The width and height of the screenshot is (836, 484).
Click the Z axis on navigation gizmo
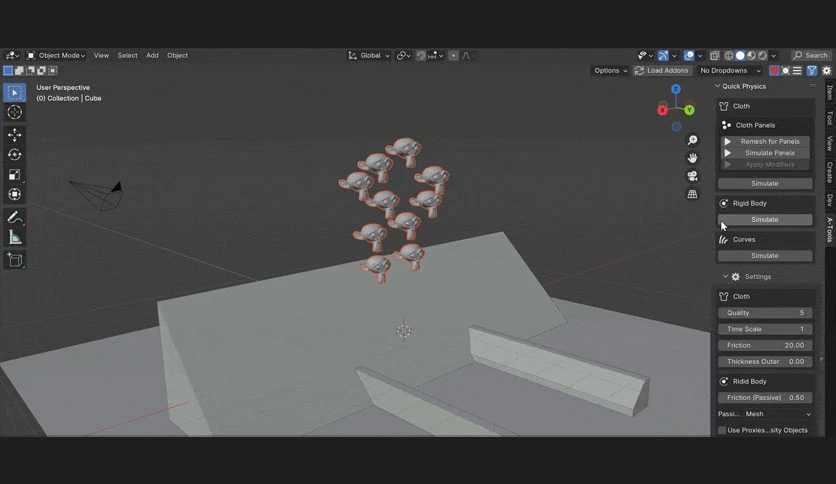[x=676, y=89]
